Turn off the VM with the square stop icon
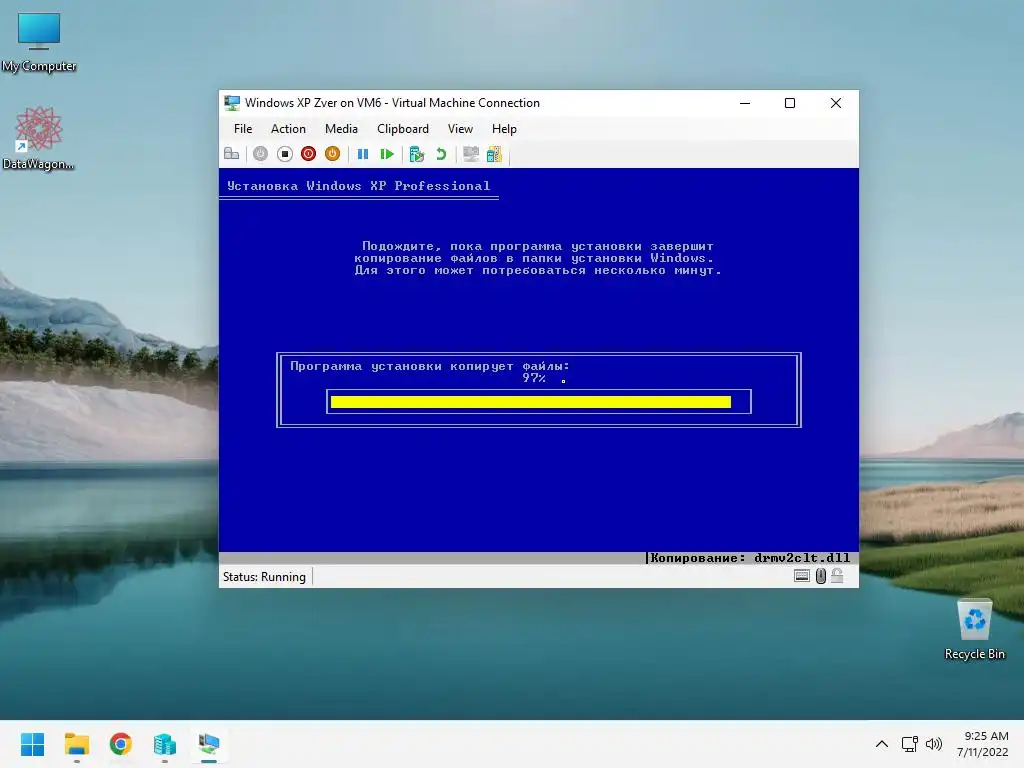This screenshot has height=768, width=1024. (284, 154)
